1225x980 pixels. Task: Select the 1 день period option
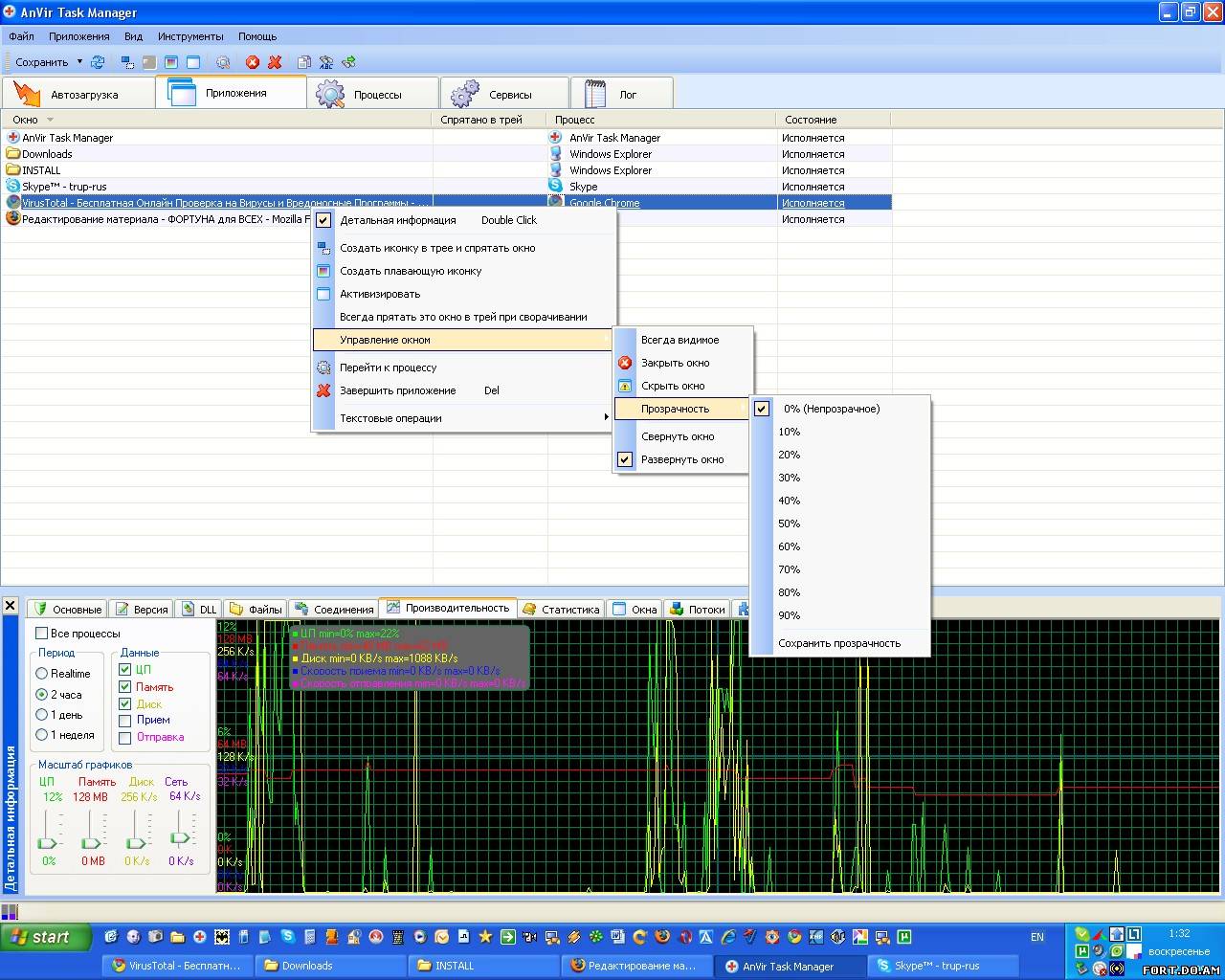coord(42,715)
